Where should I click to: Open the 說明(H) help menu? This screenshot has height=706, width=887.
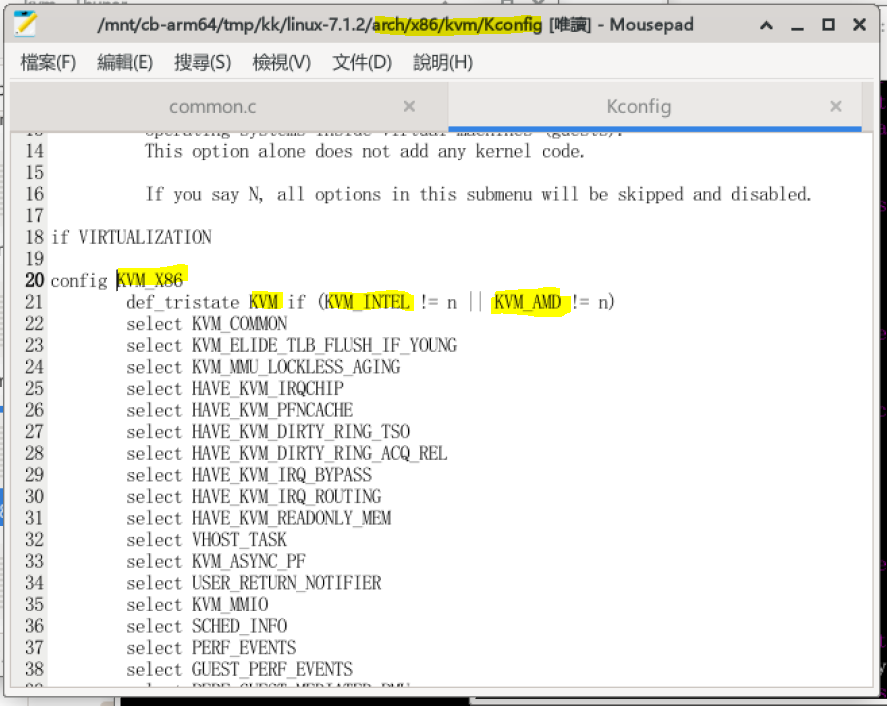pos(443,62)
